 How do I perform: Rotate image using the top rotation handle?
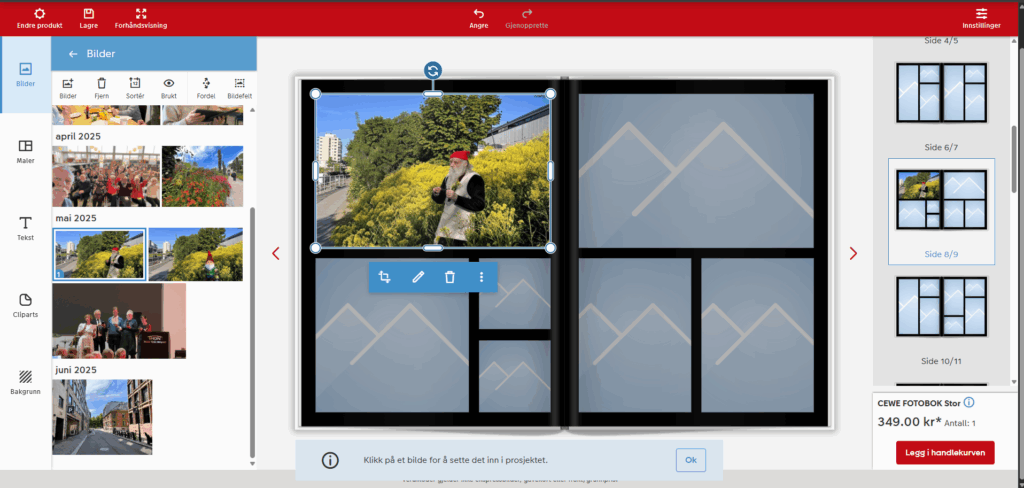432,70
